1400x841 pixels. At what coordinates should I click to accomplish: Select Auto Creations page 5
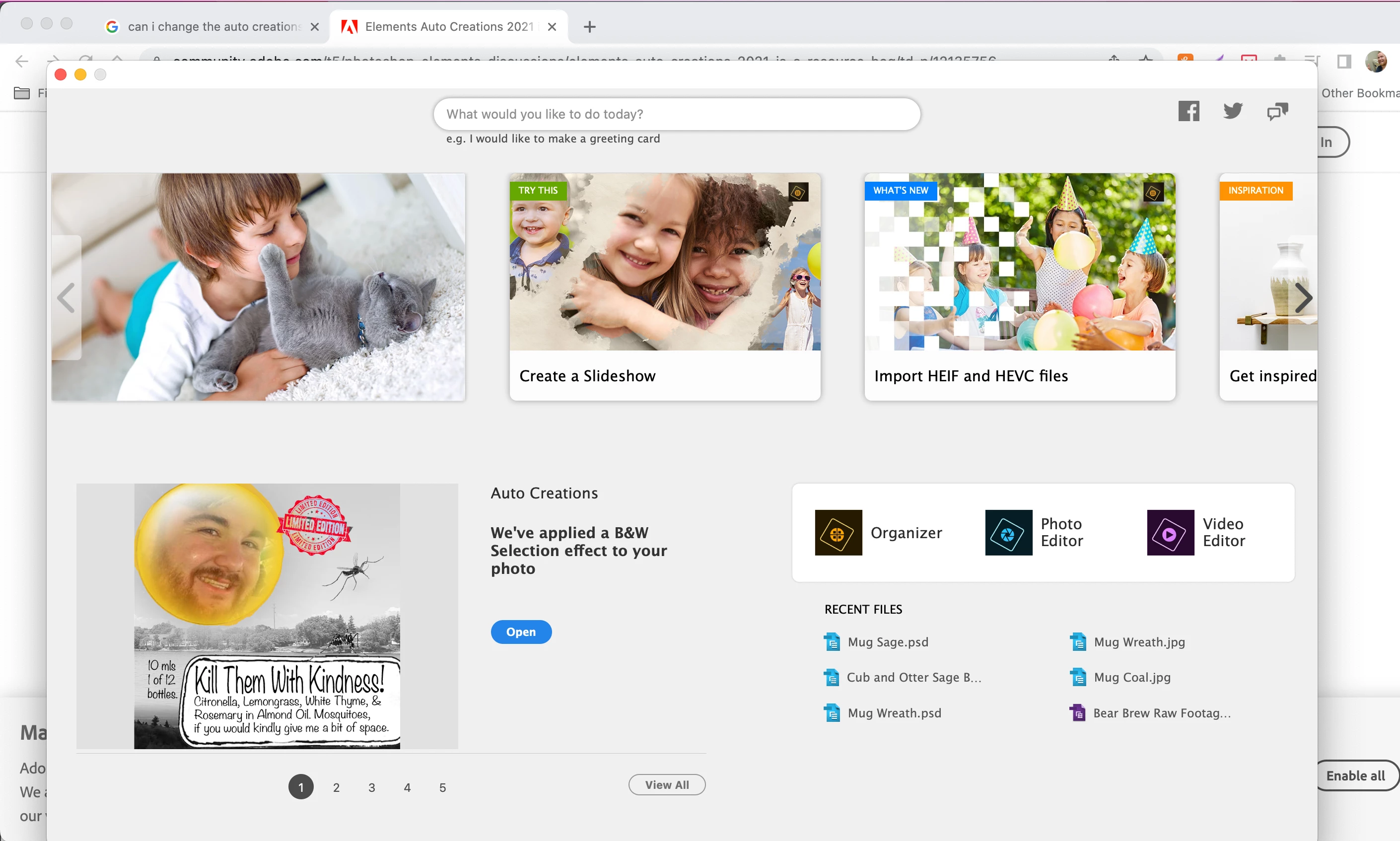coord(442,787)
